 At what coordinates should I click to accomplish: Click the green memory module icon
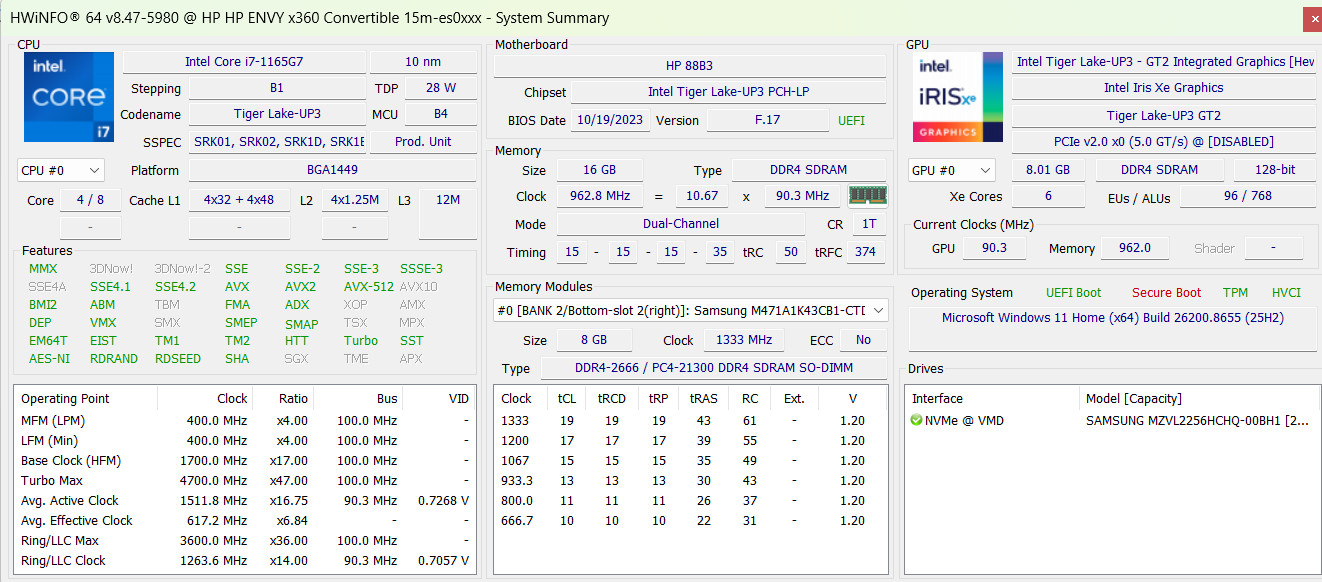click(x=867, y=196)
